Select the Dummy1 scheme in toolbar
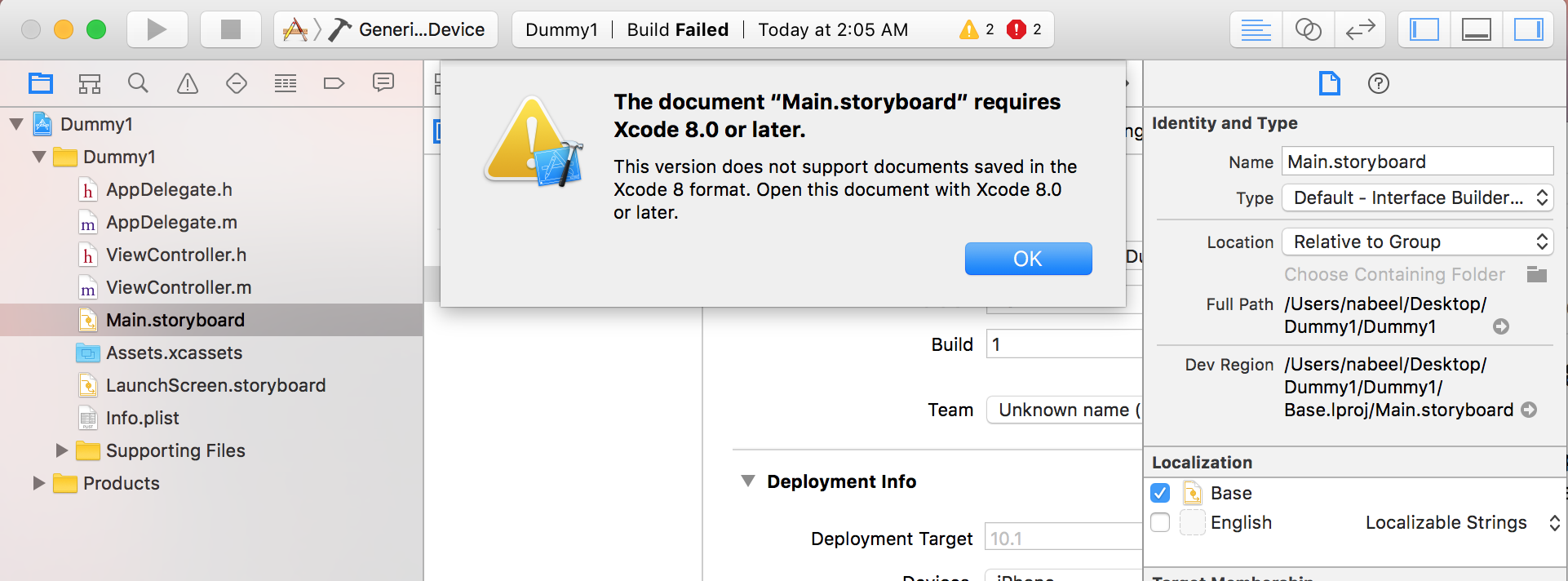Image resolution: width=1568 pixels, height=581 pixels. [x=295, y=30]
